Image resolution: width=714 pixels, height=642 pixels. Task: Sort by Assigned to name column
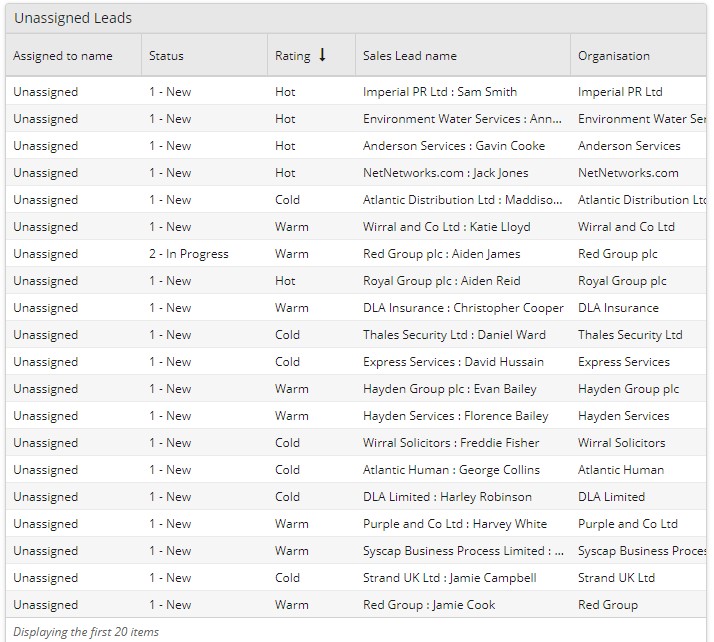[63, 56]
